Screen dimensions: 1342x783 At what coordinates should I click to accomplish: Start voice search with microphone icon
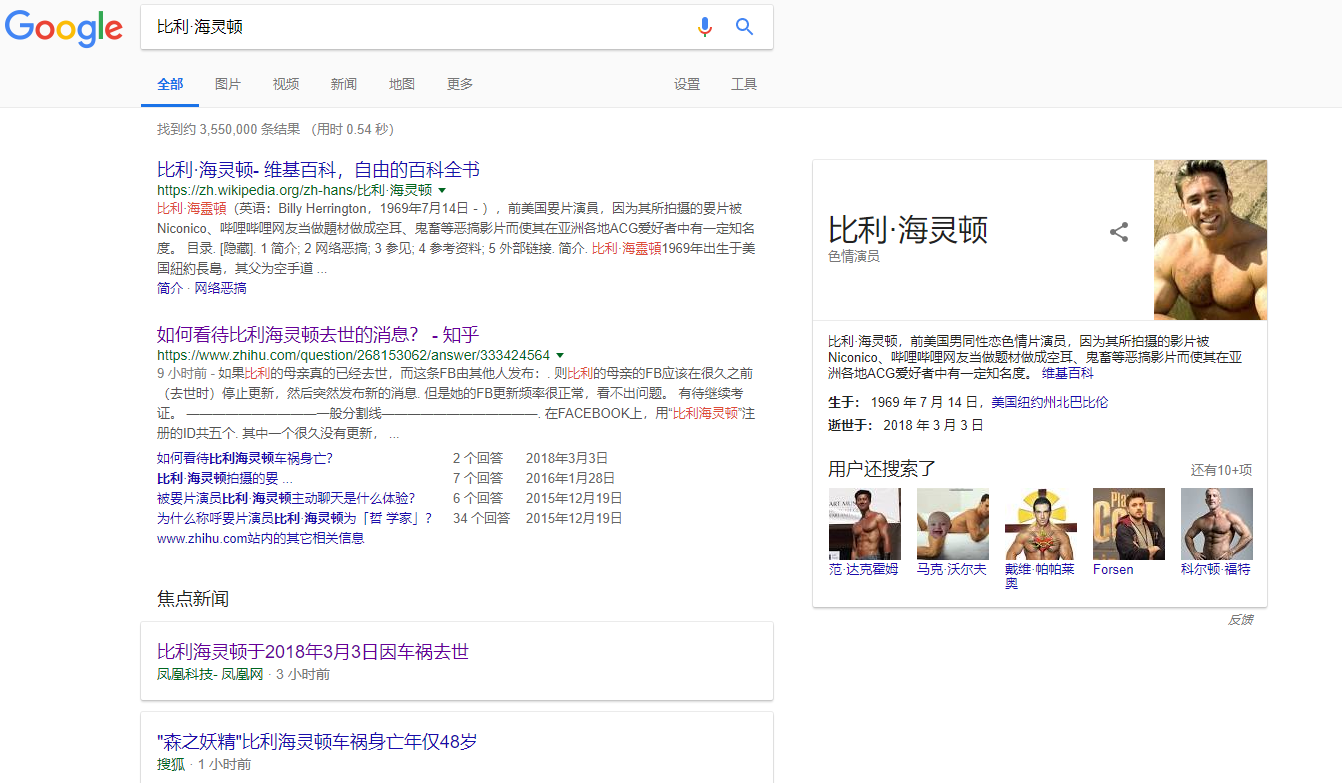pos(705,27)
